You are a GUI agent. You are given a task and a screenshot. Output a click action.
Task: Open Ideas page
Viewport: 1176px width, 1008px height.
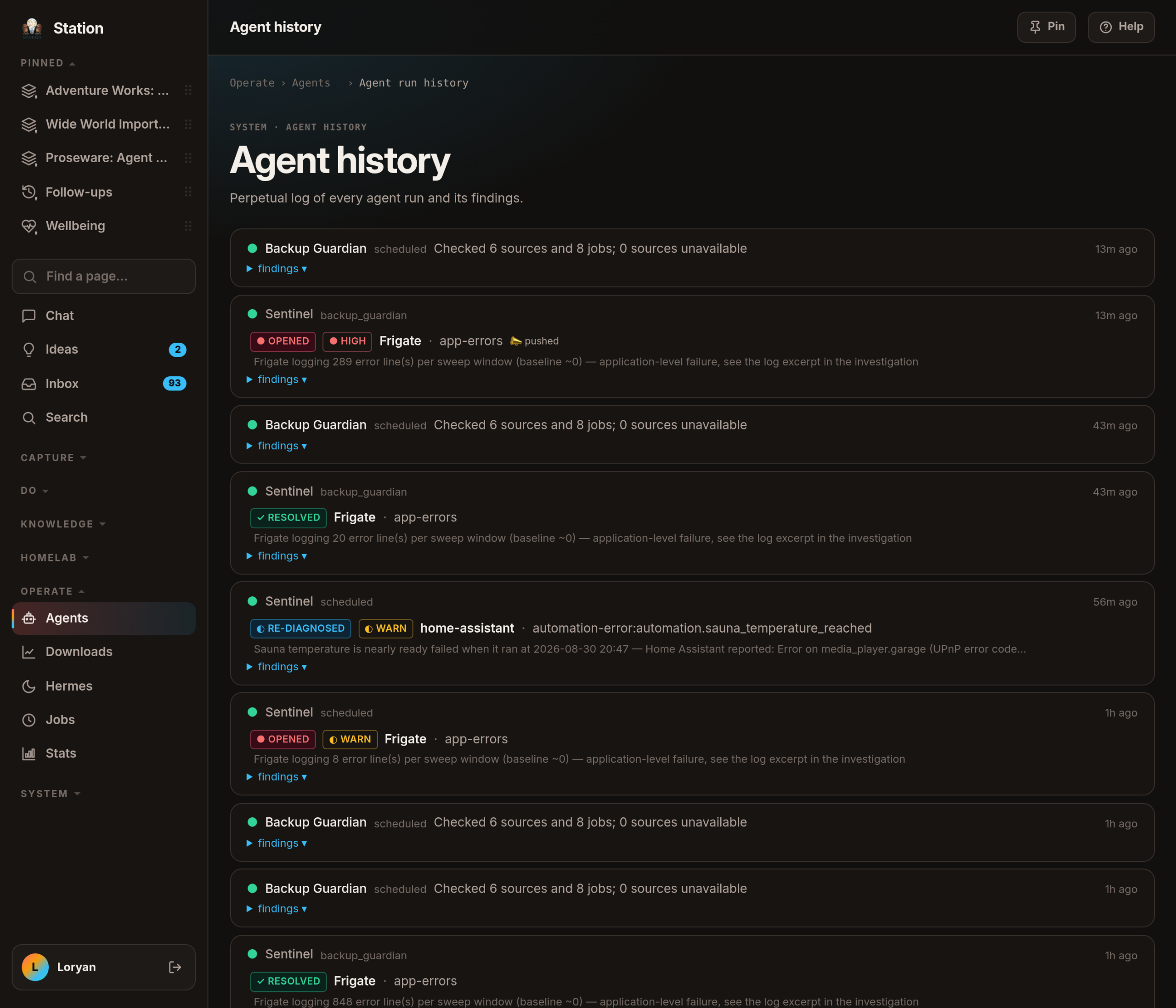pyautogui.click(x=103, y=349)
